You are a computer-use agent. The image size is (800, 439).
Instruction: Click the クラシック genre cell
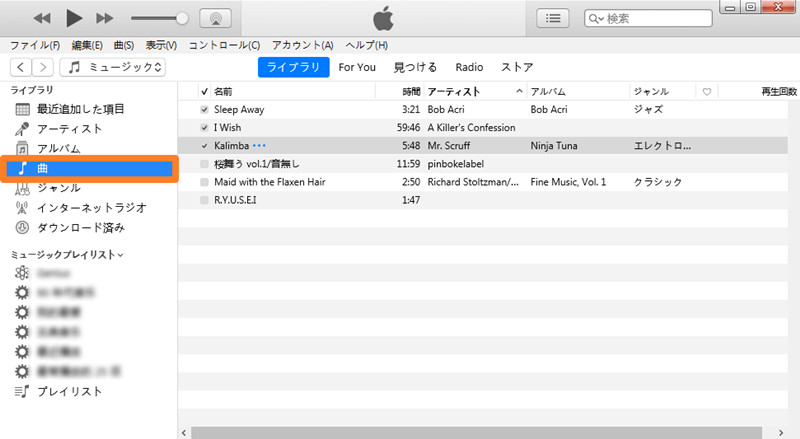(x=658, y=182)
